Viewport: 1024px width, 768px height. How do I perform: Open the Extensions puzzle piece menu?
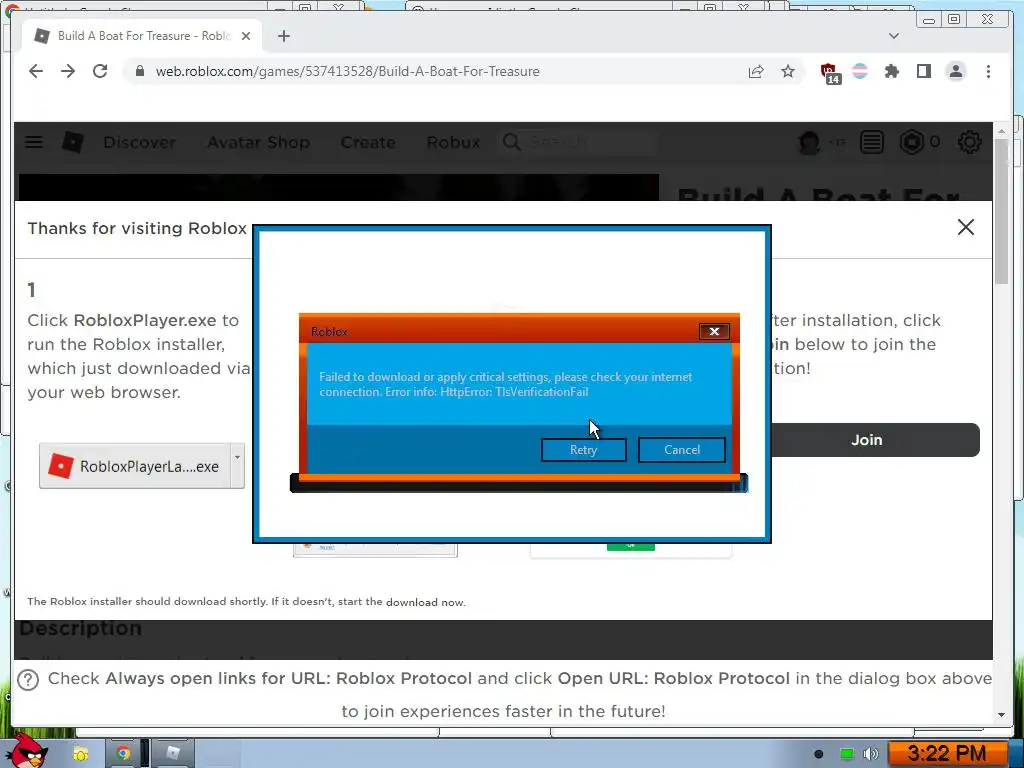click(x=891, y=71)
